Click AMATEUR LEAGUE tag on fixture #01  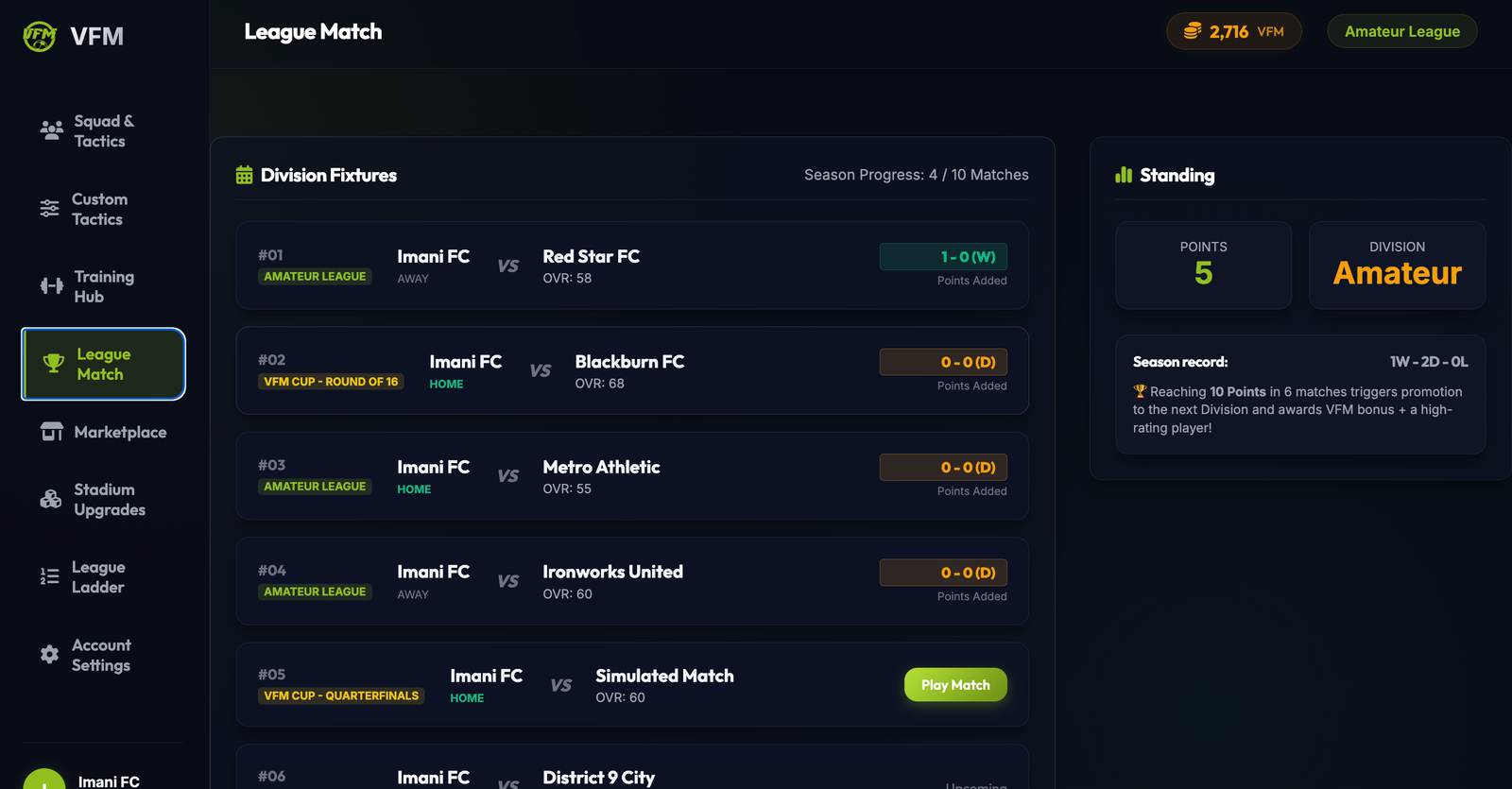click(315, 277)
